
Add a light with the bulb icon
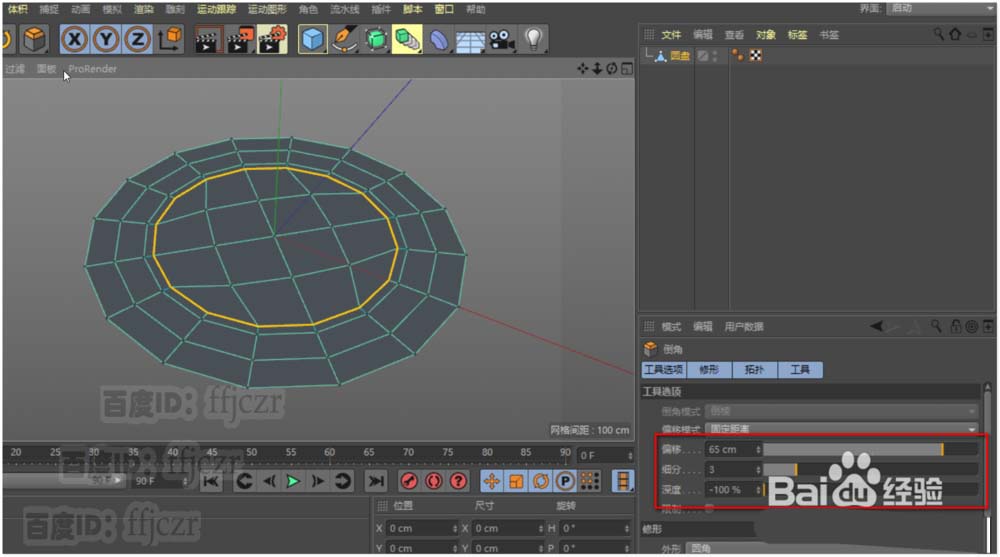coord(534,39)
